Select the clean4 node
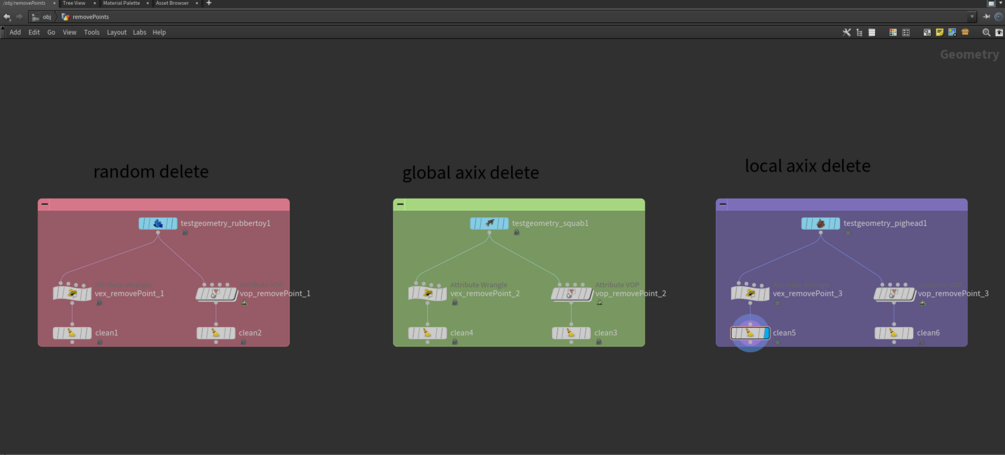Image resolution: width=1005 pixels, height=455 pixels. [428, 333]
